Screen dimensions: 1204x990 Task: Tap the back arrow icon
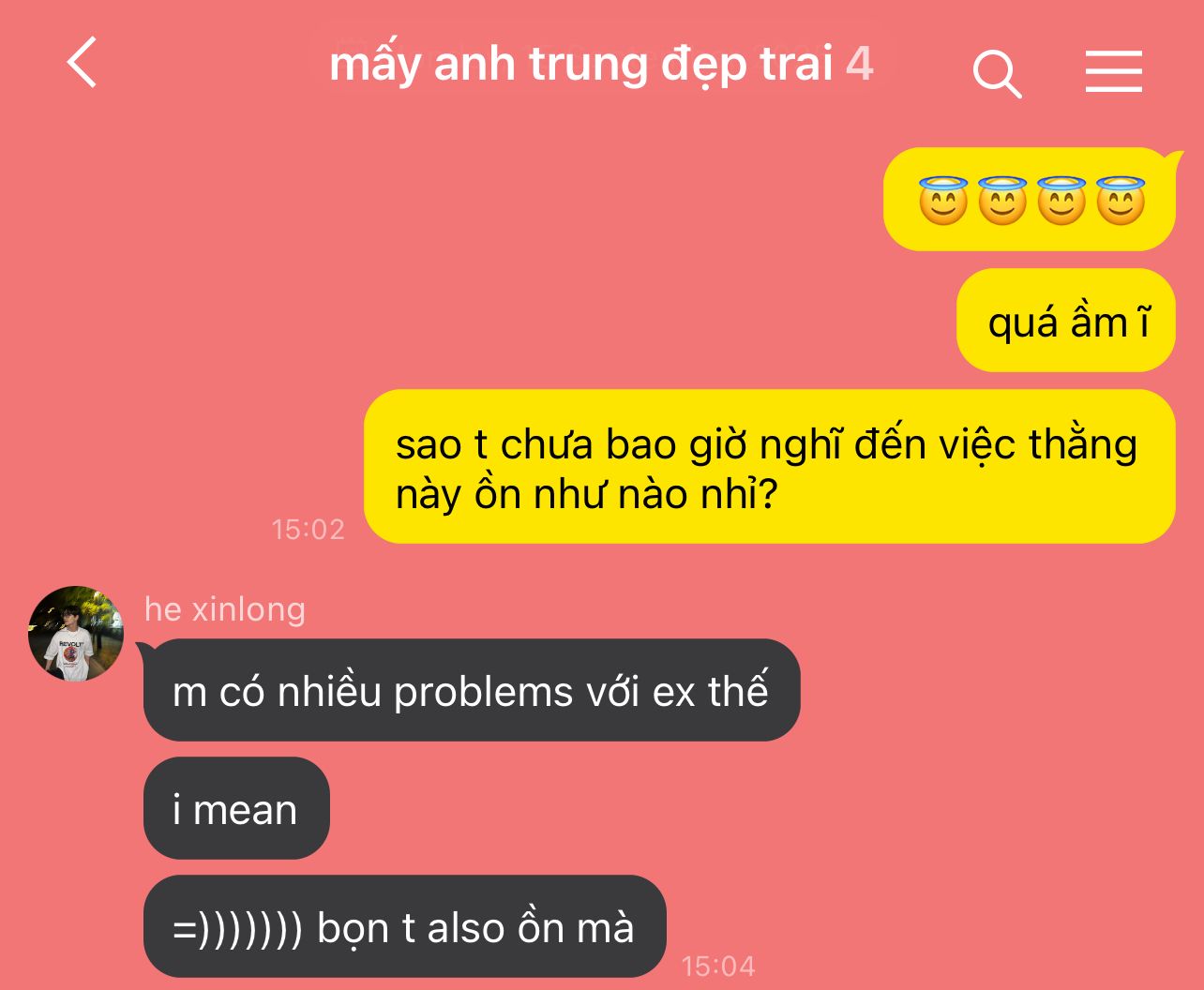pyautogui.click(x=83, y=63)
